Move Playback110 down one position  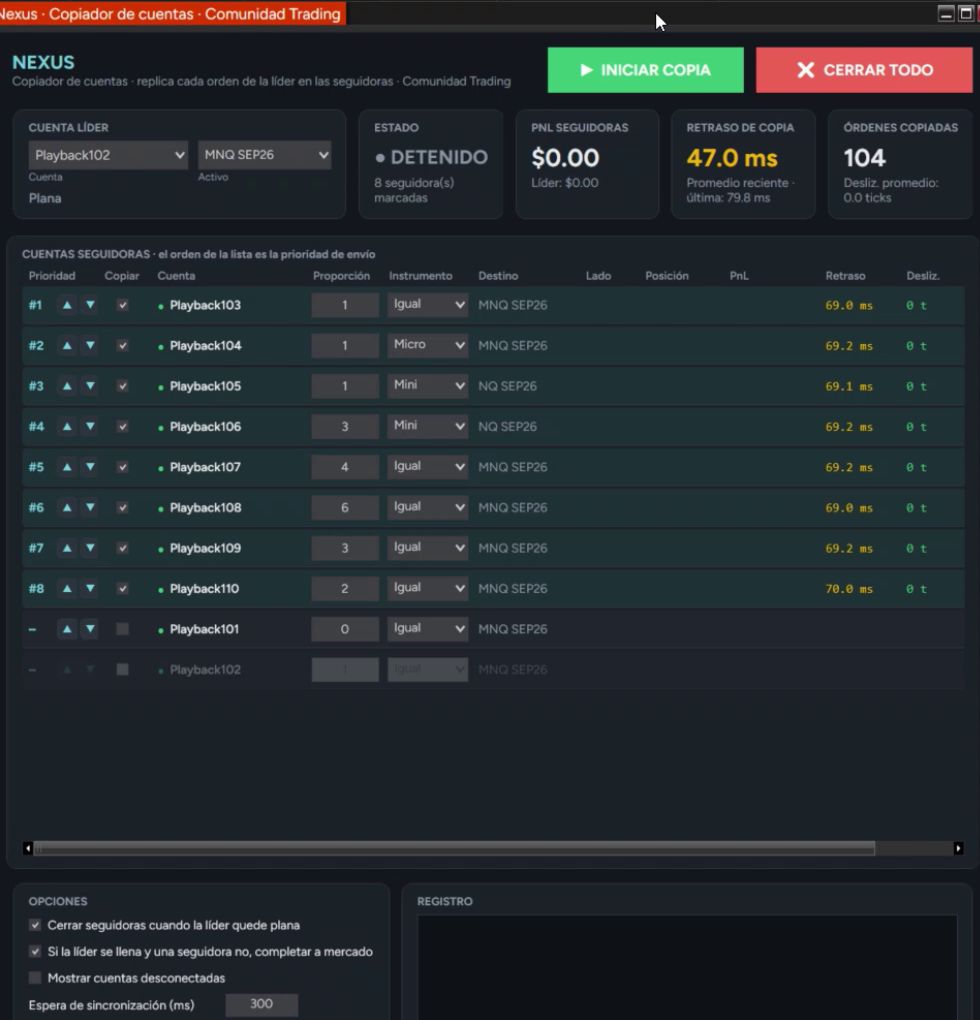tap(90, 589)
